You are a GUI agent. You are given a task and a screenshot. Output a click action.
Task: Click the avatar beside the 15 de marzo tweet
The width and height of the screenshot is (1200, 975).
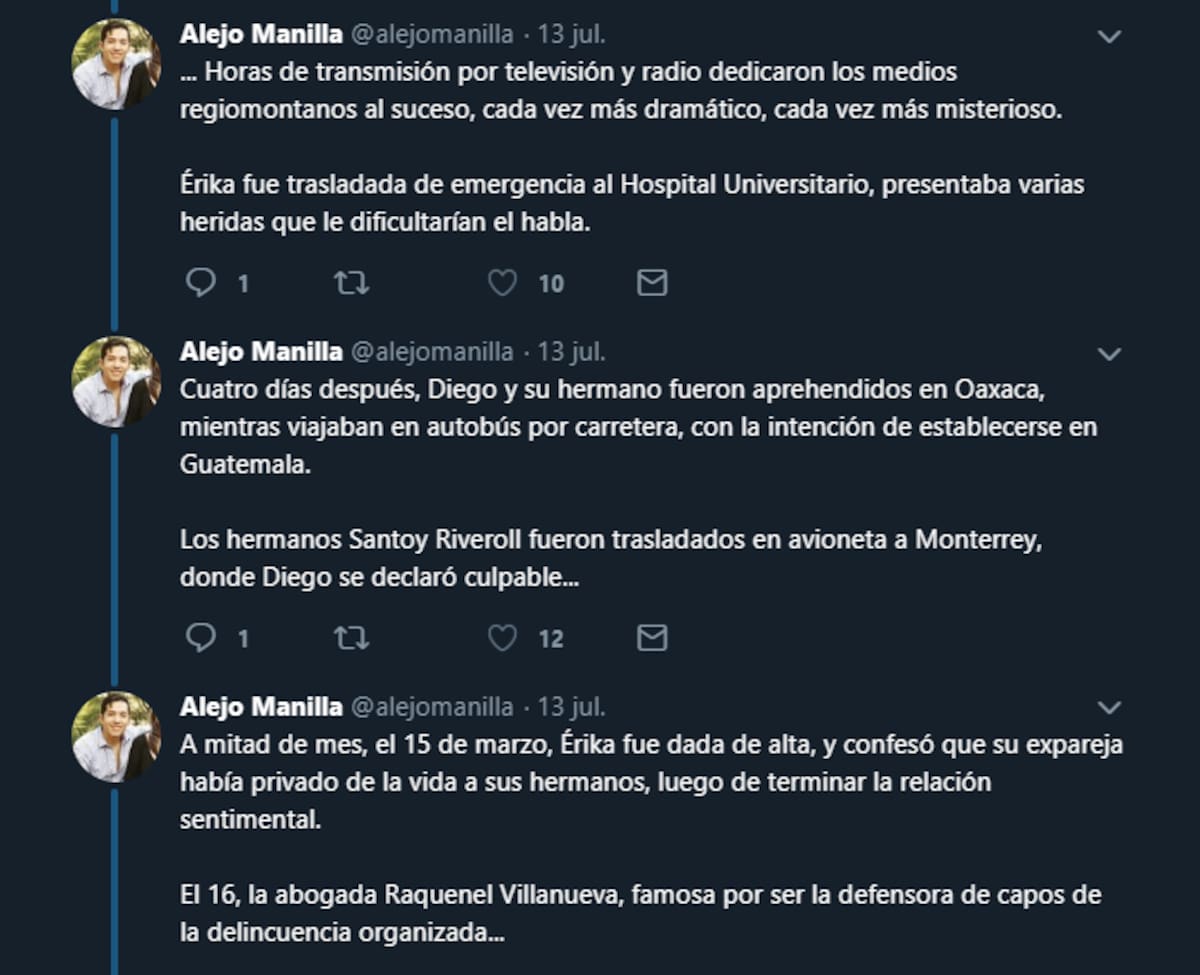tap(116, 736)
